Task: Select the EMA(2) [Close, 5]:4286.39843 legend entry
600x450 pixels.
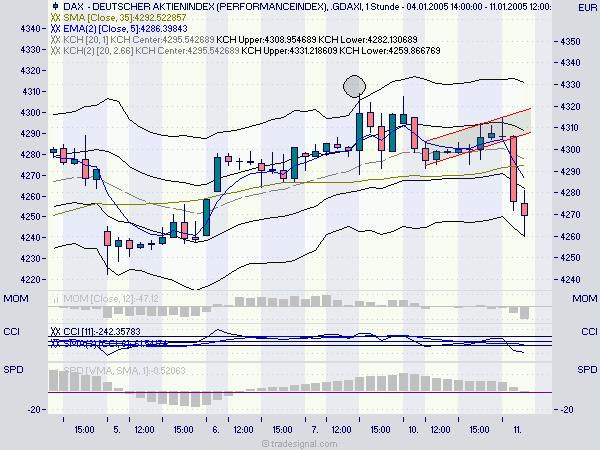Action: click(x=125, y=29)
